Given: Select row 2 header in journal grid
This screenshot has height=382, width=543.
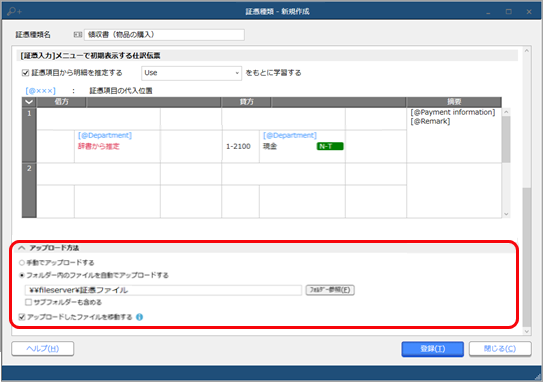Looking at the screenshot, I should coord(29,190).
